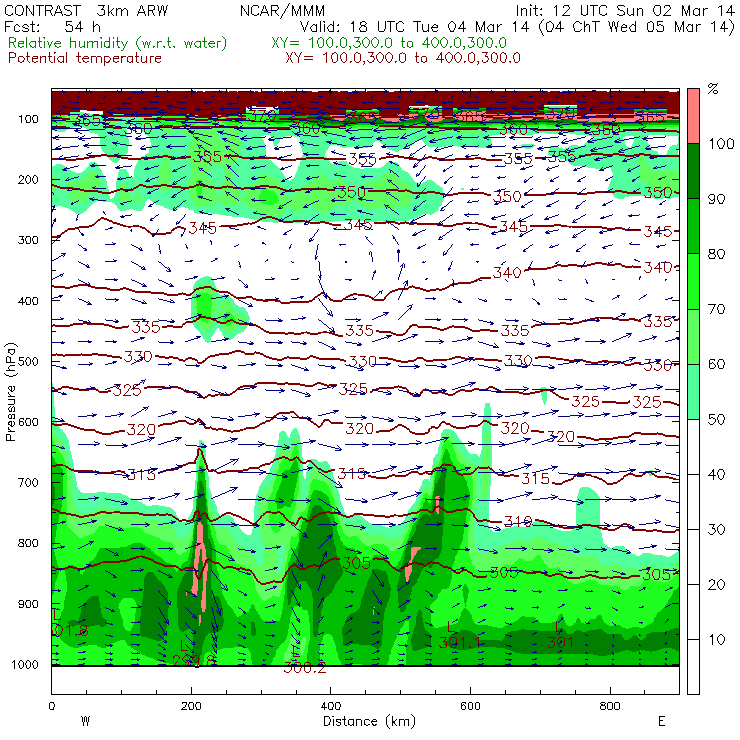Click the 600 hPa pressure tick label

[28, 422]
